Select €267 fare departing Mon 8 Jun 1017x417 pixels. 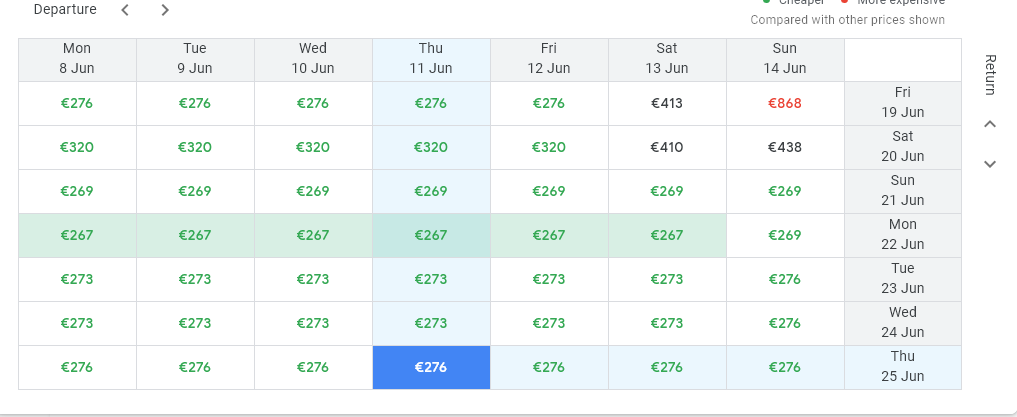click(77, 235)
